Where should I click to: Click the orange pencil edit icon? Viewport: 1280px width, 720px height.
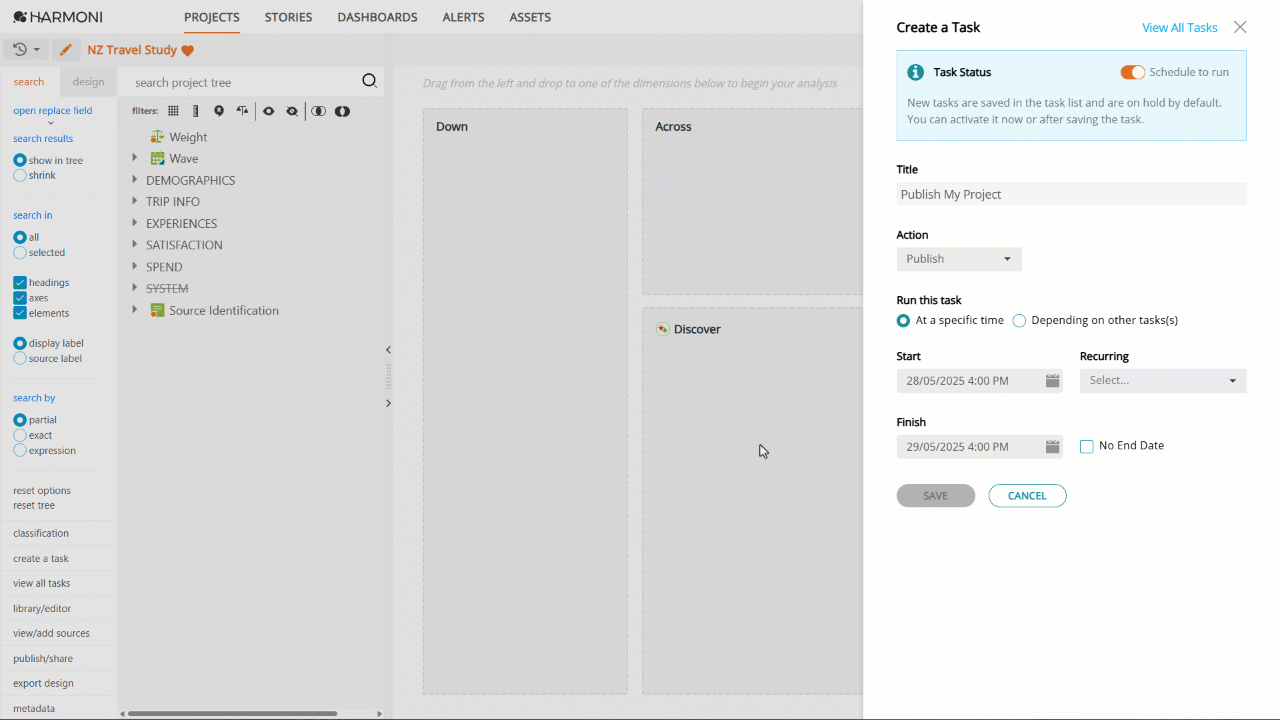tap(65, 49)
